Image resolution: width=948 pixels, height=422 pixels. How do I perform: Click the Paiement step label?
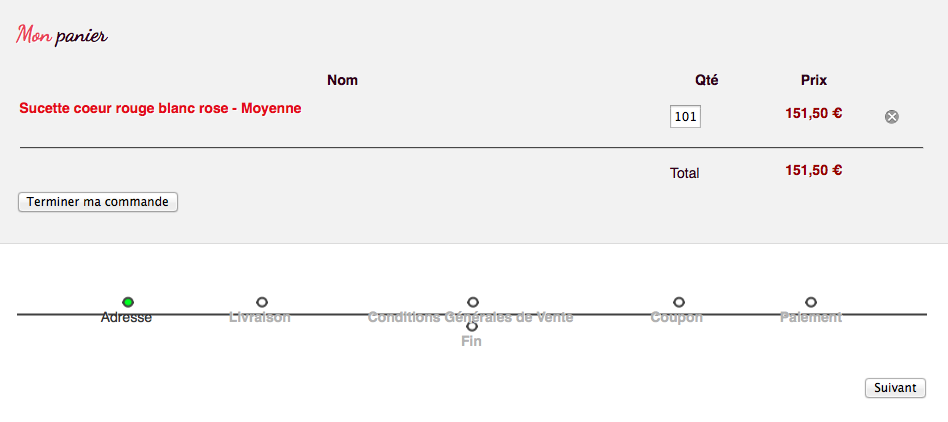pos(811,317)
